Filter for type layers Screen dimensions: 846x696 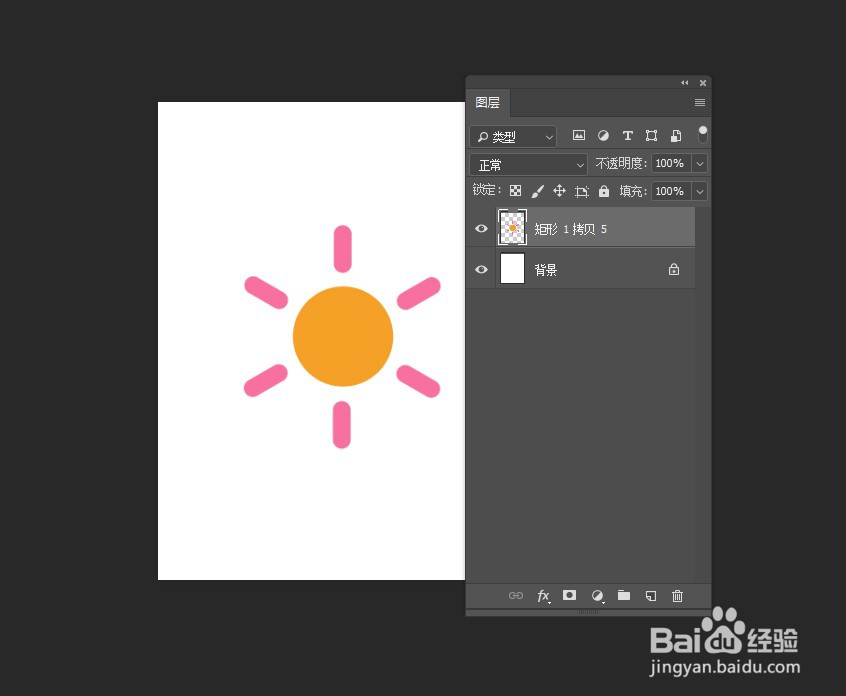[627, 135]
